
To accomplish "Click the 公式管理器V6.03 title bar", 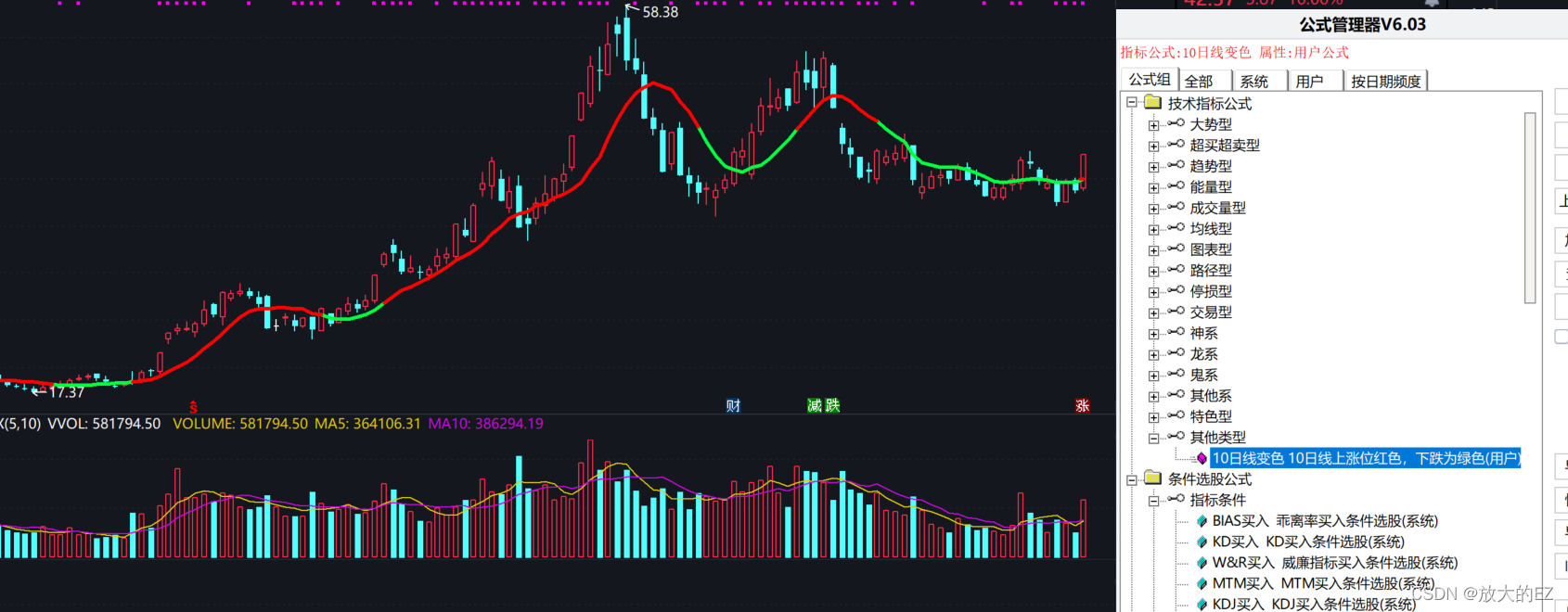I will pos(1342,24).
